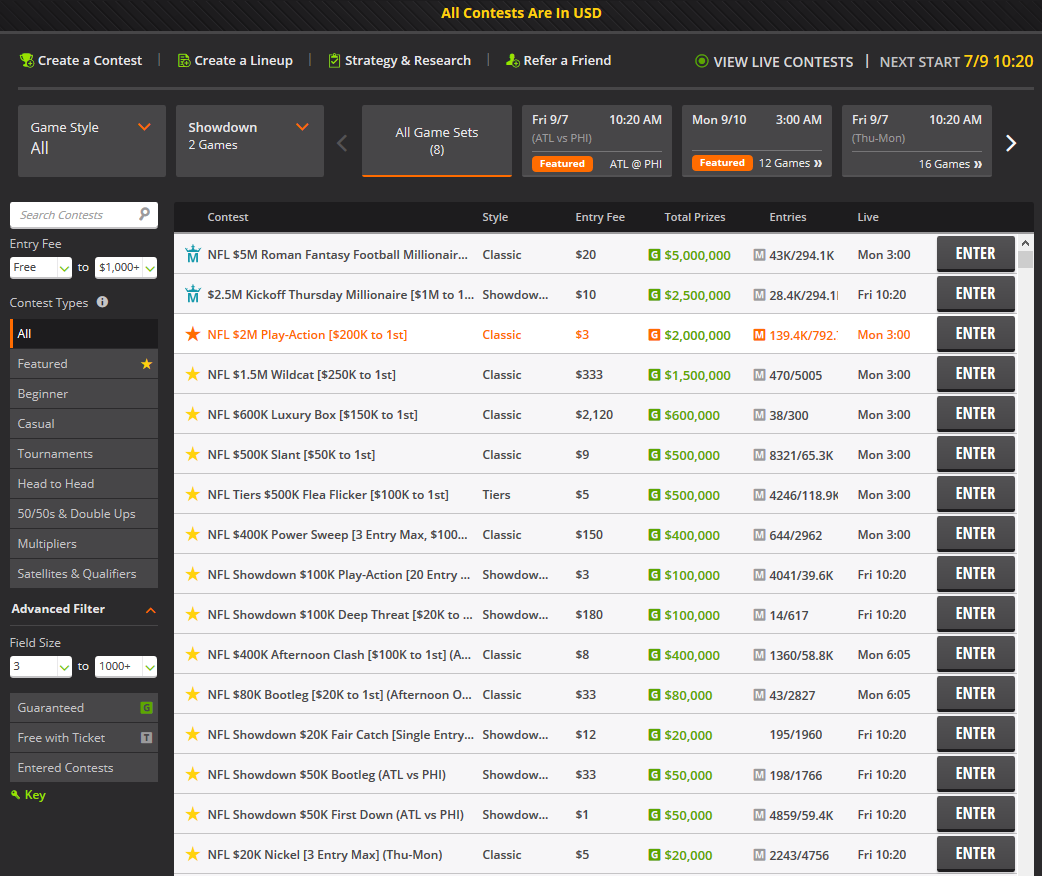Click the star beside NFL $20K Nickel
Screen dimensions: 1042x876
[193, 854]
